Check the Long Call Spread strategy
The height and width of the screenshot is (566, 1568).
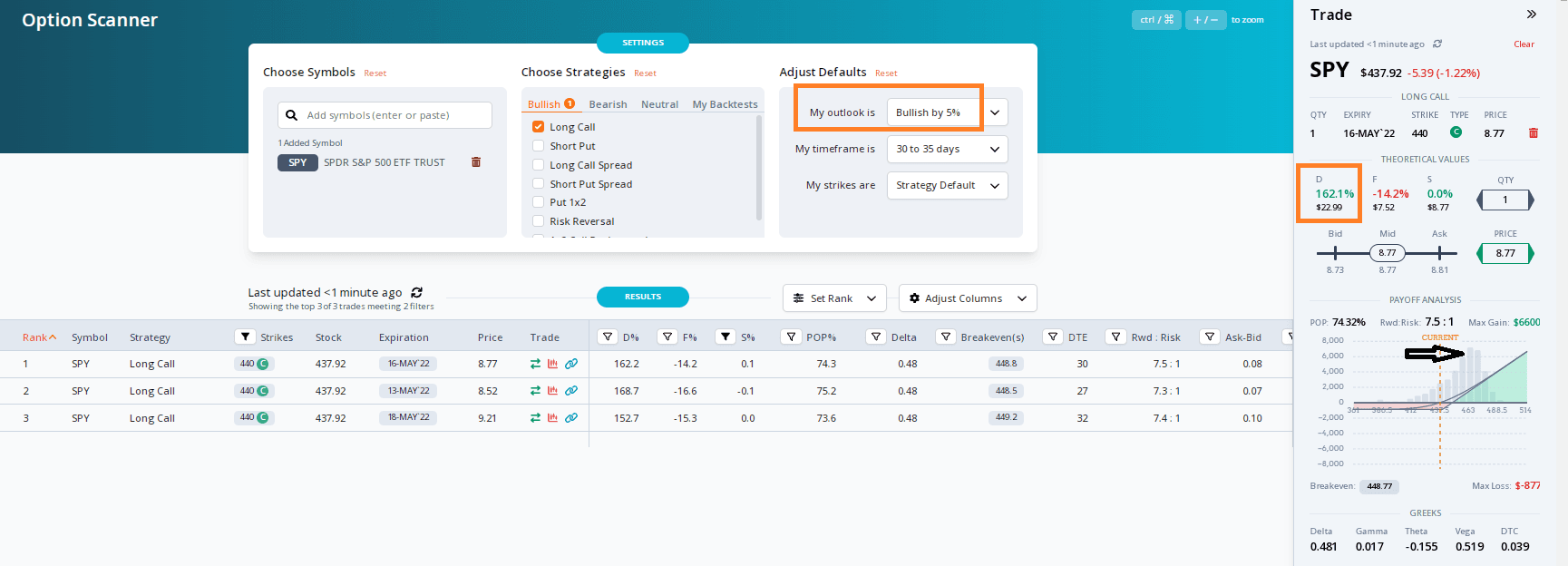coord(538,165)
